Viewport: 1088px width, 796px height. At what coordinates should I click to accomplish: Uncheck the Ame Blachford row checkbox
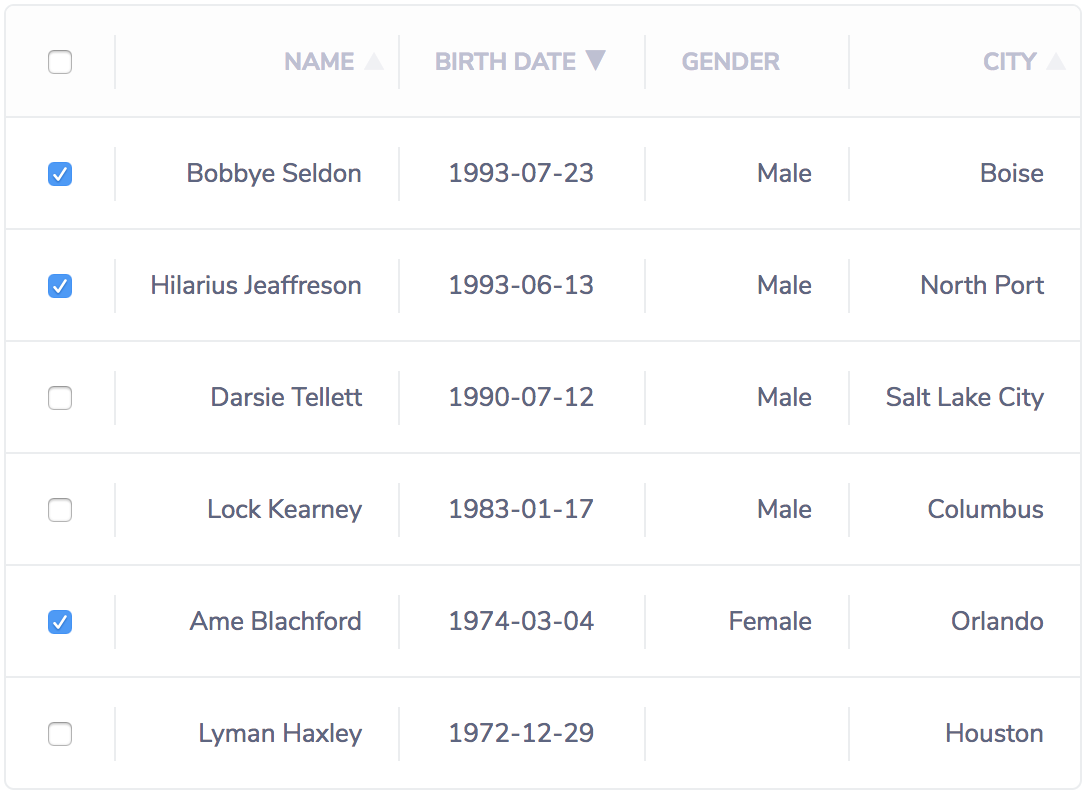pos(60,622)
